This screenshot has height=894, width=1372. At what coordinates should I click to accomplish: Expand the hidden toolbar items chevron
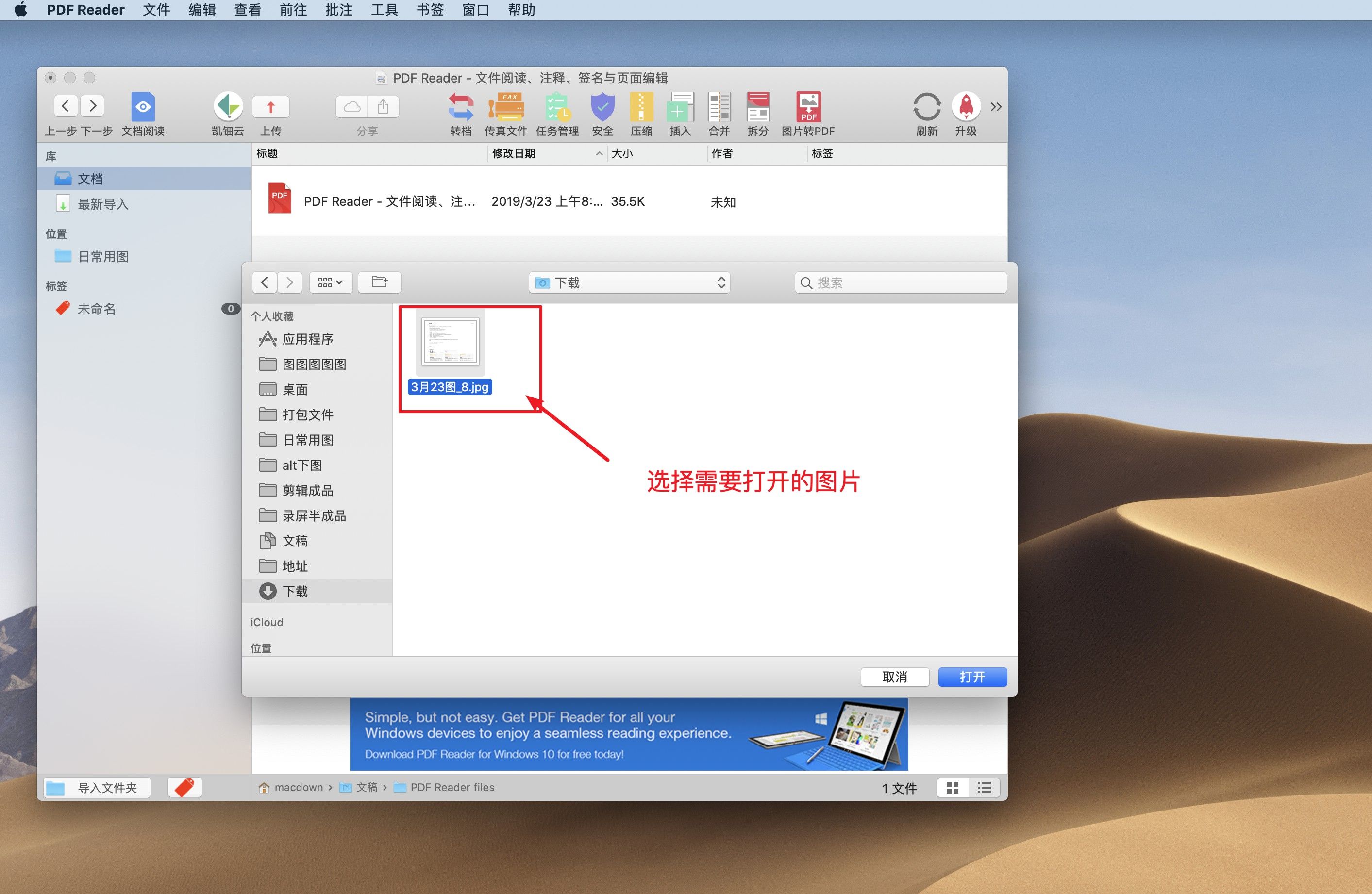996,107
